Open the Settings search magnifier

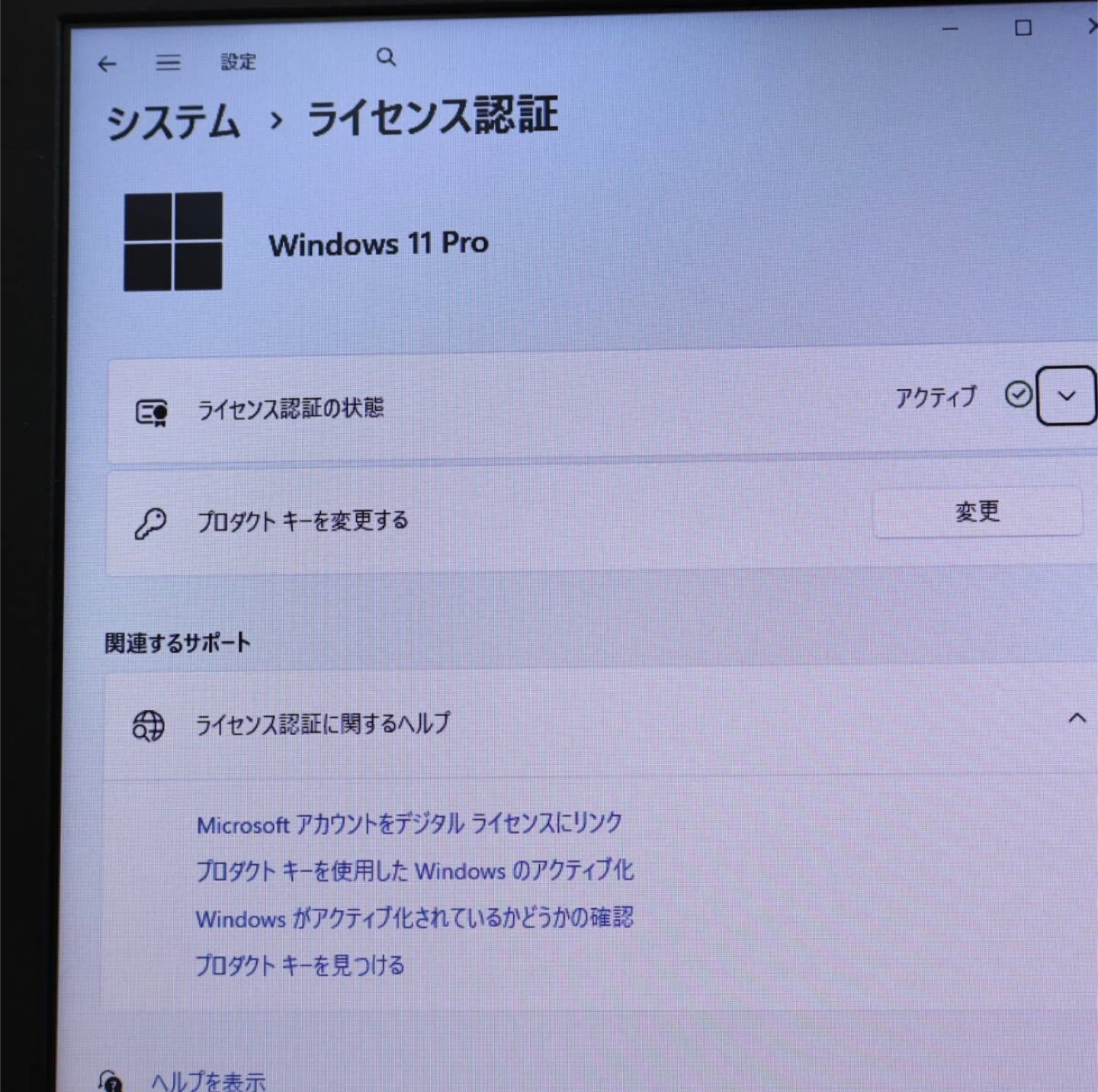pyautogui.click(x=387, y=57)
